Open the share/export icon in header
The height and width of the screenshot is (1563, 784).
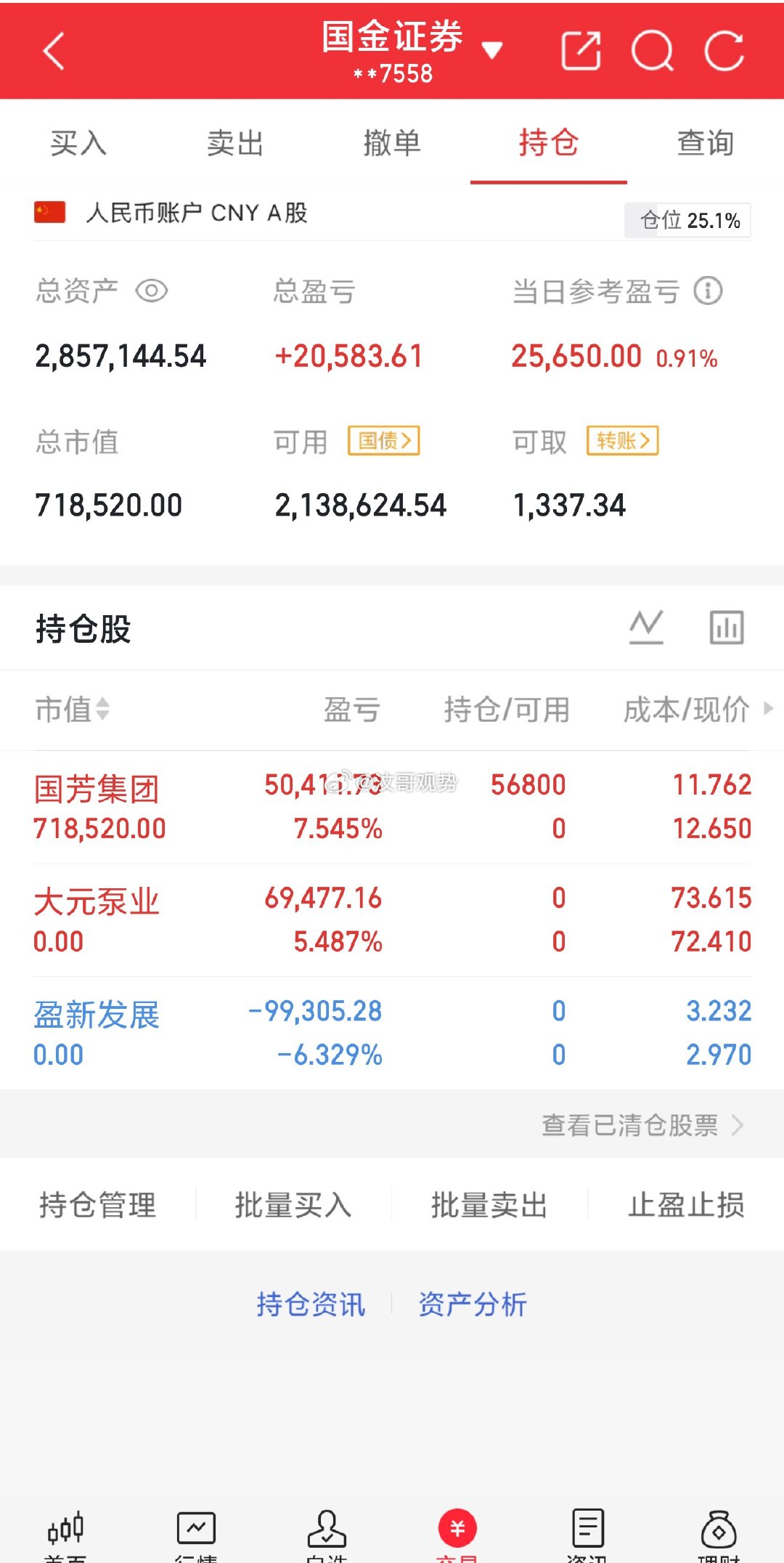[581, 51]
